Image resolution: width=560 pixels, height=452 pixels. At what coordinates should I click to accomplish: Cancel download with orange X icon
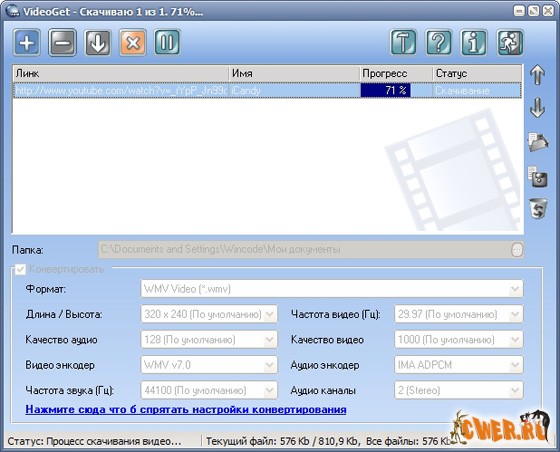pyautogui.click(x=132, y=43)
